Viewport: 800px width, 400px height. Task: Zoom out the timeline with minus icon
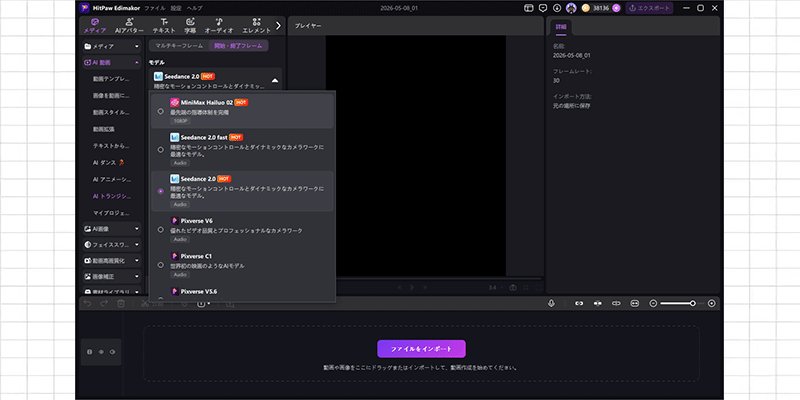[x=653, y=303]
